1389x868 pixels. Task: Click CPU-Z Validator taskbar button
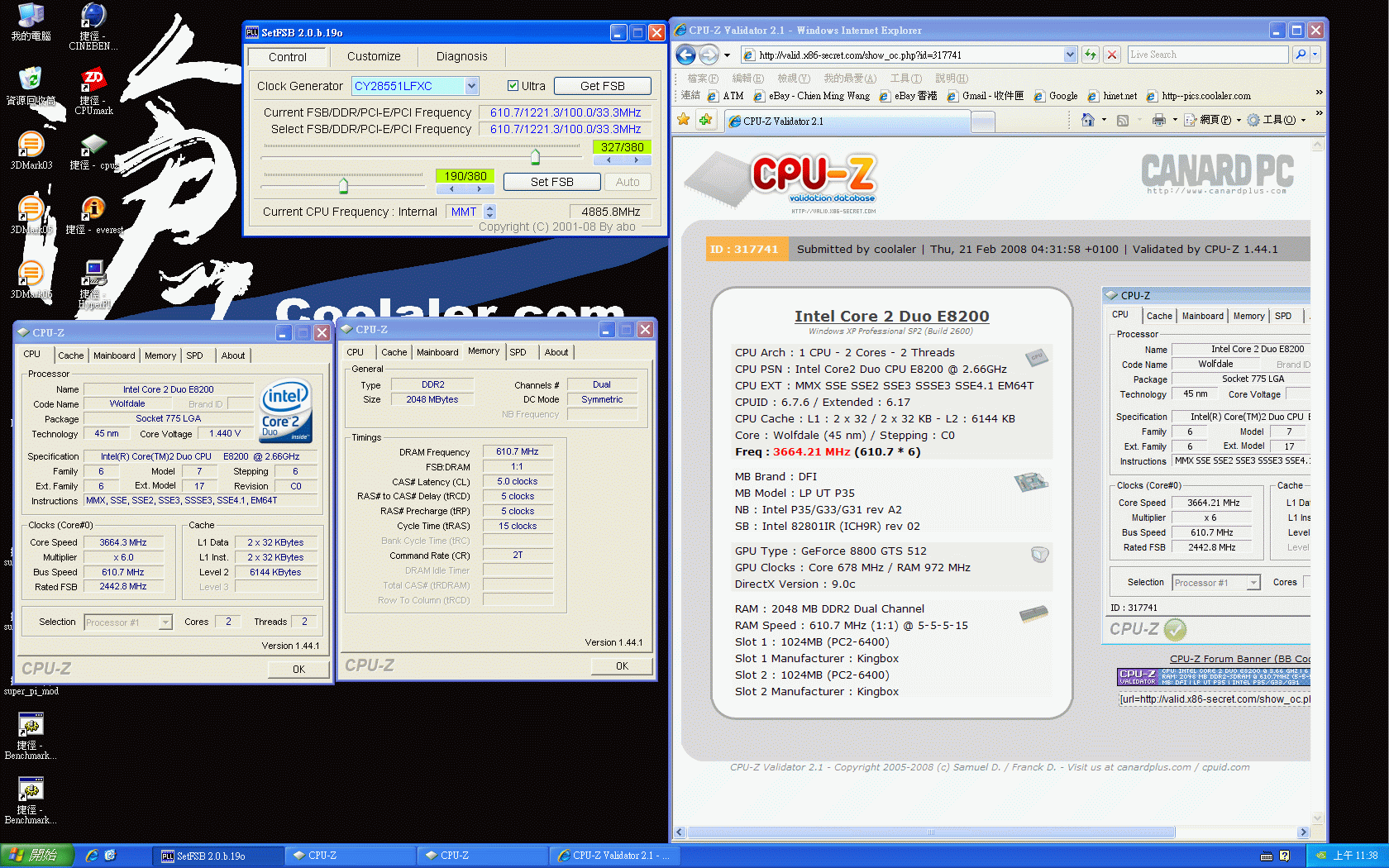616,856
